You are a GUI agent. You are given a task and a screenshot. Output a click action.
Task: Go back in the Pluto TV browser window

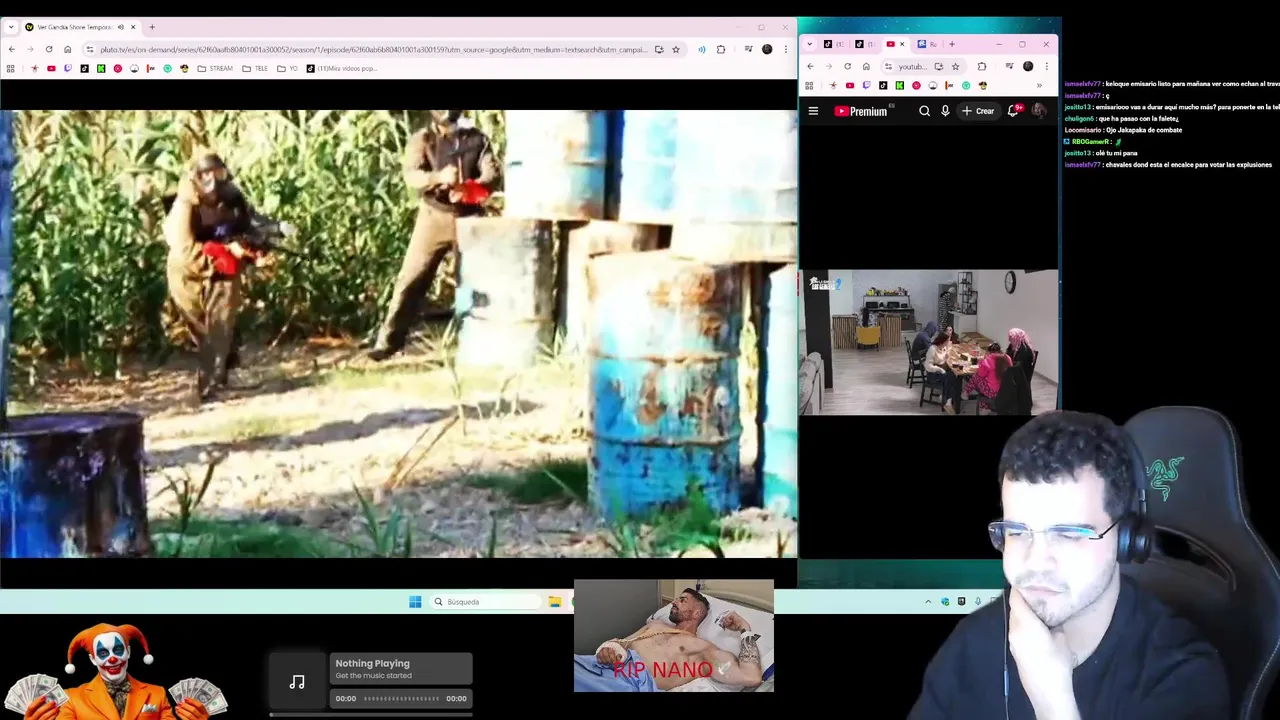pos(12,49)
